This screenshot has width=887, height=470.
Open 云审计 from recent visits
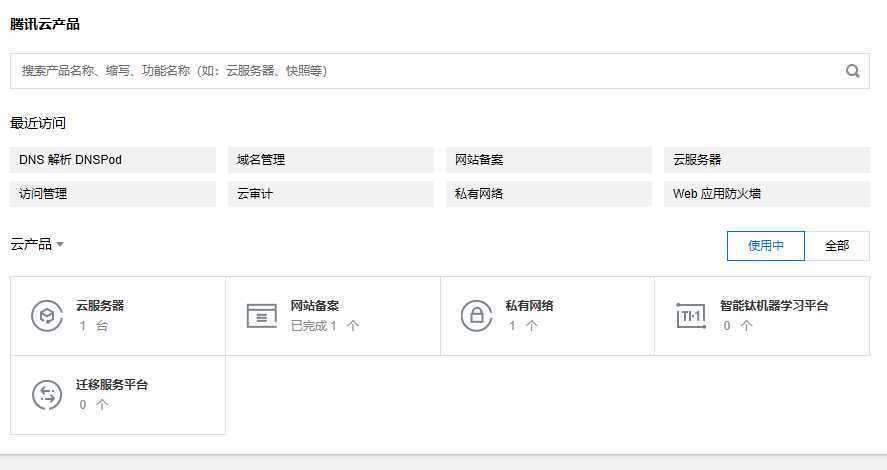[x=331, y=194]
